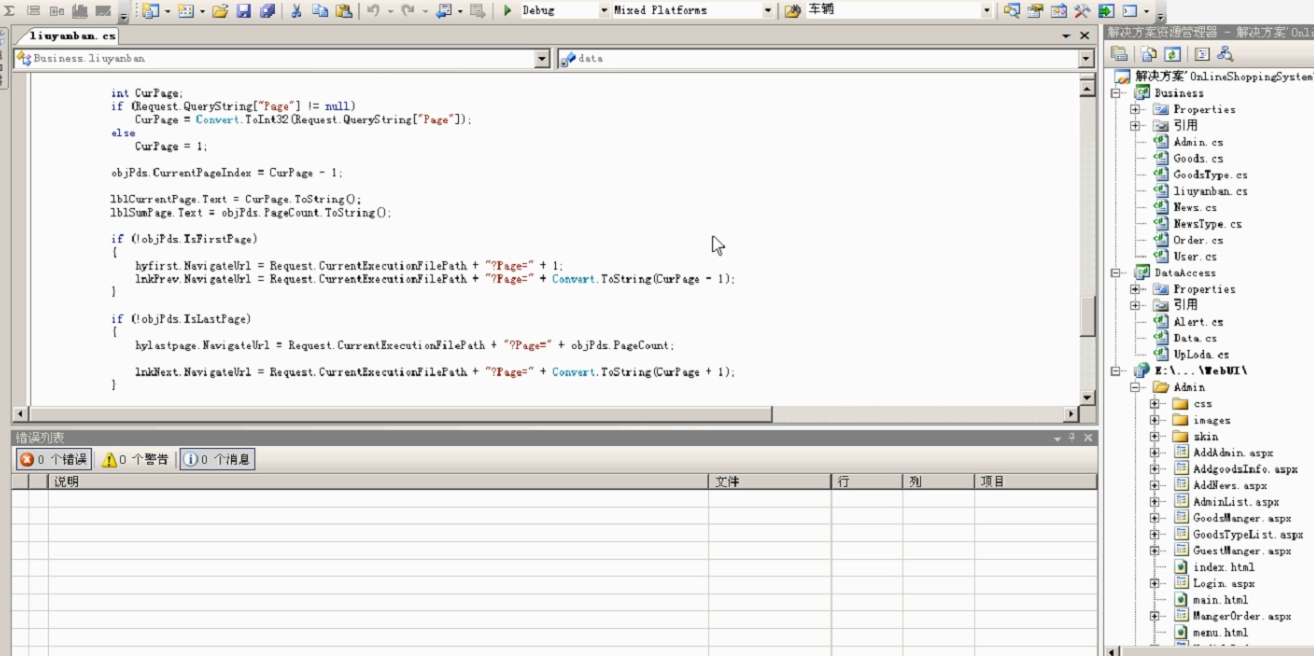Screen dimensions: 1314x656
Task: Select GoodsTypeList.aspx in Admin folder
Action: coord(1248,535)
